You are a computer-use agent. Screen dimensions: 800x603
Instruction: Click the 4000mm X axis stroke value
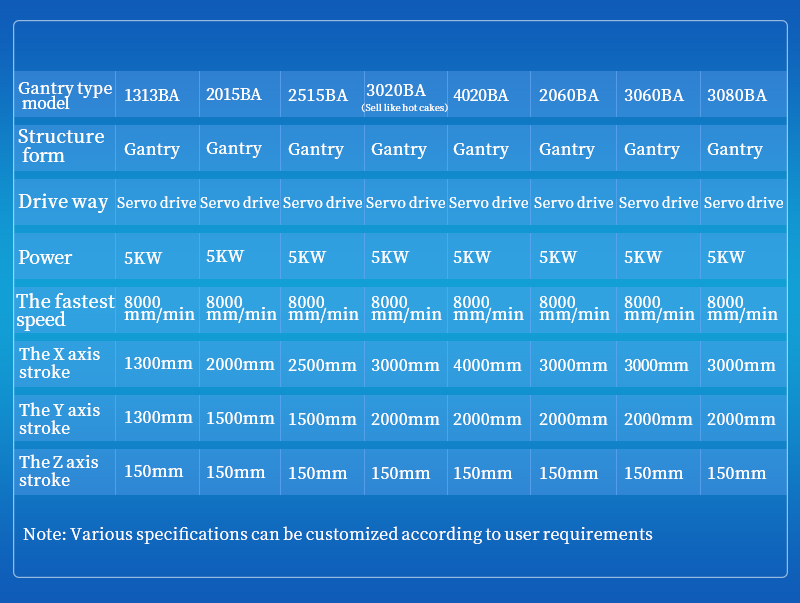[x=487, y=365]
